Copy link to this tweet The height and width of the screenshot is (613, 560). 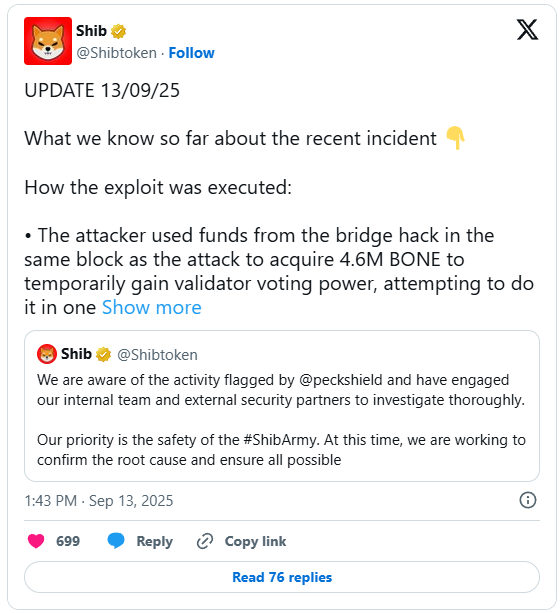point(255,541)
